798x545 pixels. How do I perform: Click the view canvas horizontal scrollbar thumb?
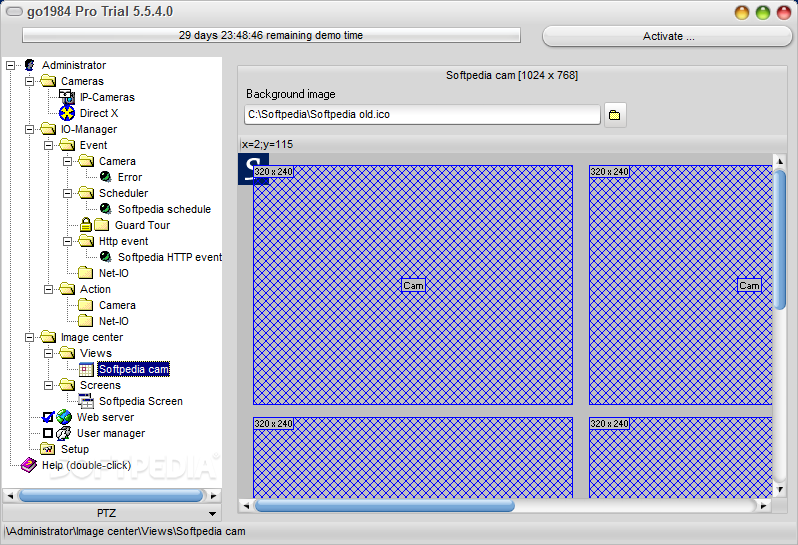385,505
